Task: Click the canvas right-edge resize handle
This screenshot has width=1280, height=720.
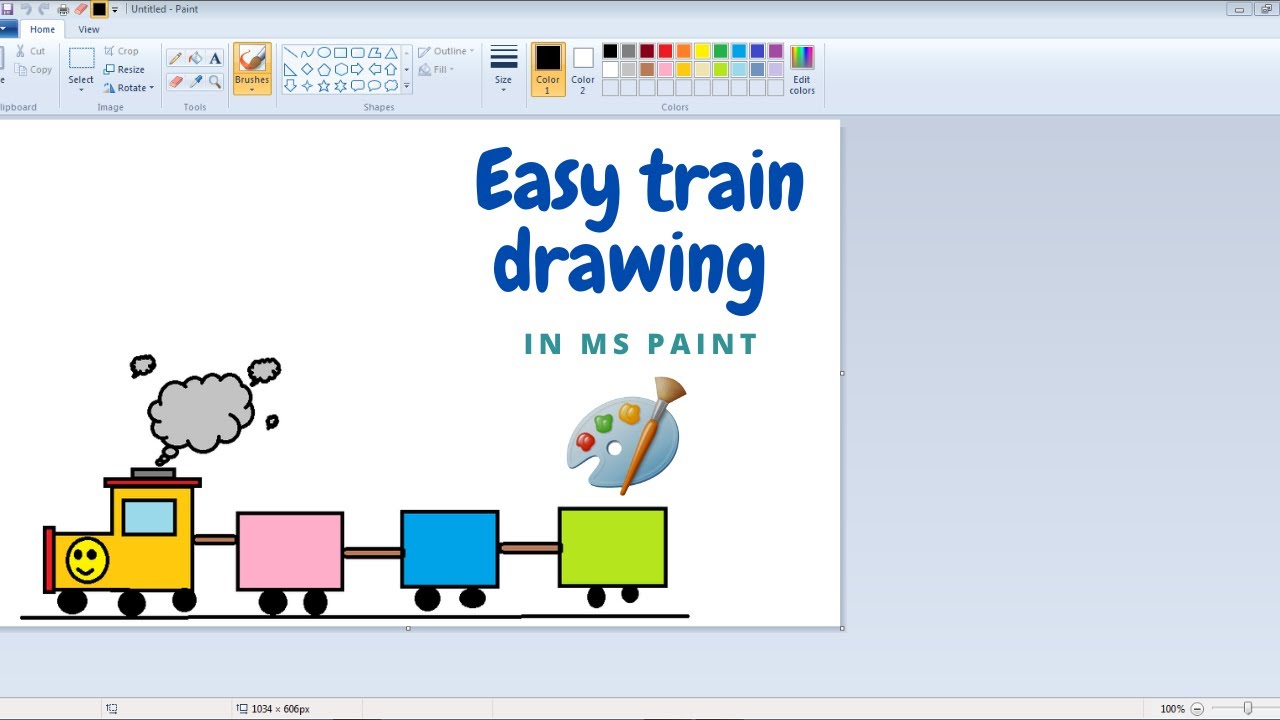Action: tap(842, 373)
